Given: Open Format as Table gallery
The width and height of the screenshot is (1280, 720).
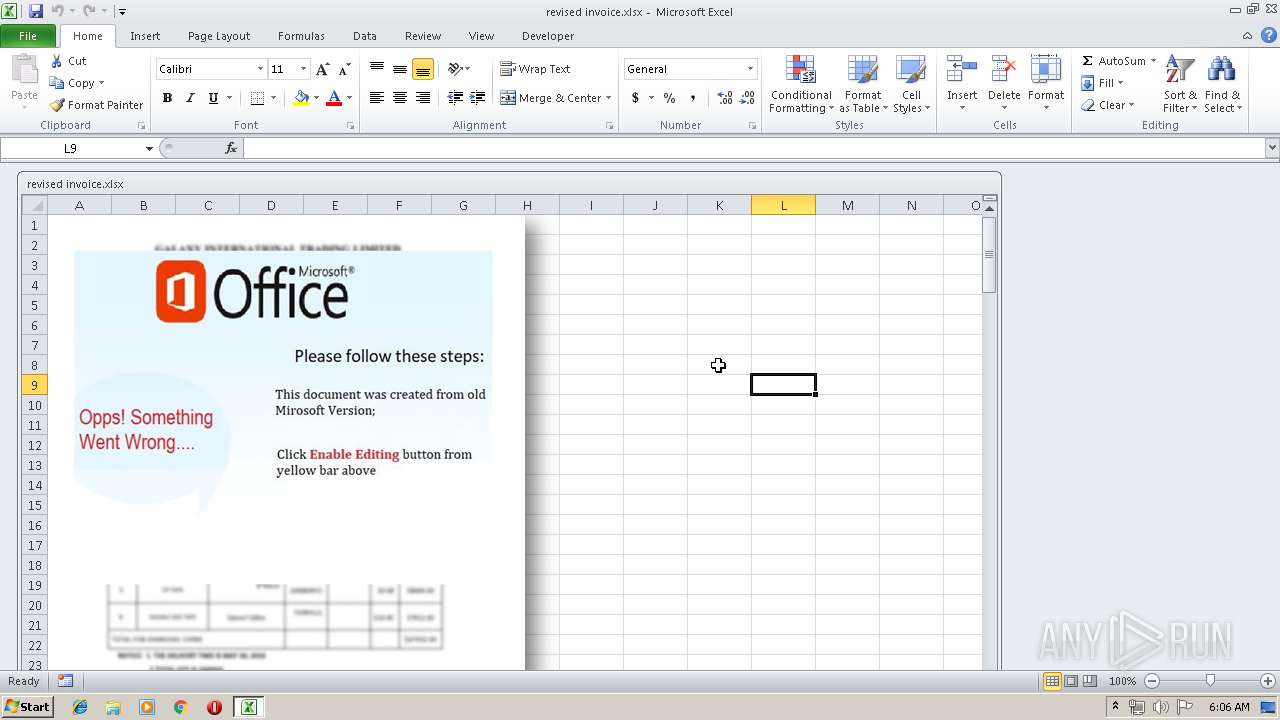Looking at the screenshot, I should click(x=863, y=84).
